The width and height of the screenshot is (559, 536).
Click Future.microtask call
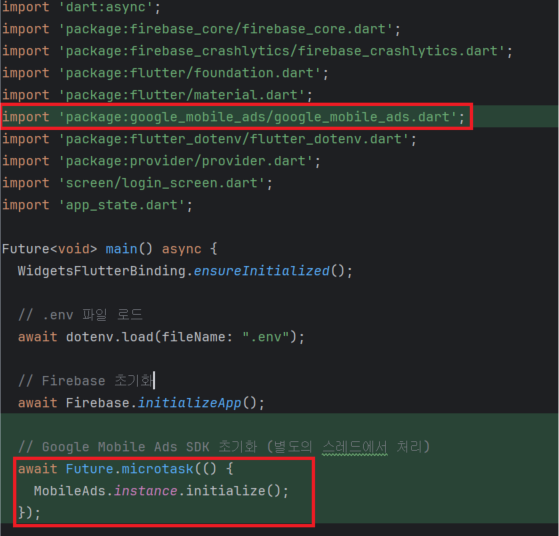tap(129, 469)
